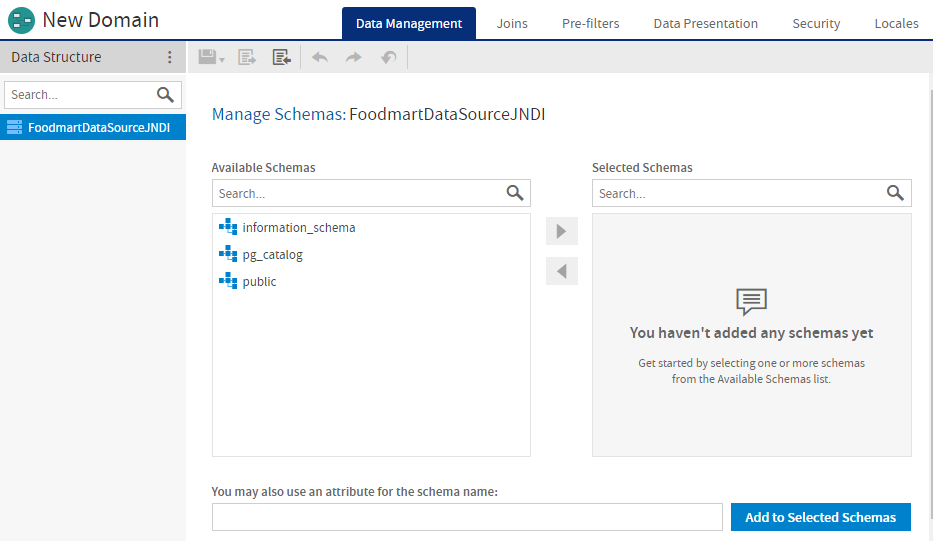Click the information_schema schema icon
Image resolution: width=933 pixels, height=541 pixels.
tap(228, 227)
